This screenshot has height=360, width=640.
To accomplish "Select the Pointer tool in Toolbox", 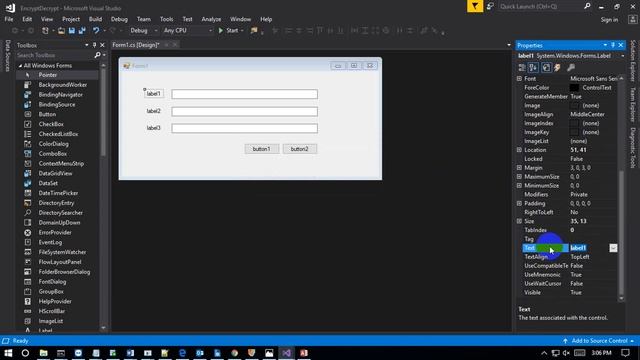I will point(48,75).
